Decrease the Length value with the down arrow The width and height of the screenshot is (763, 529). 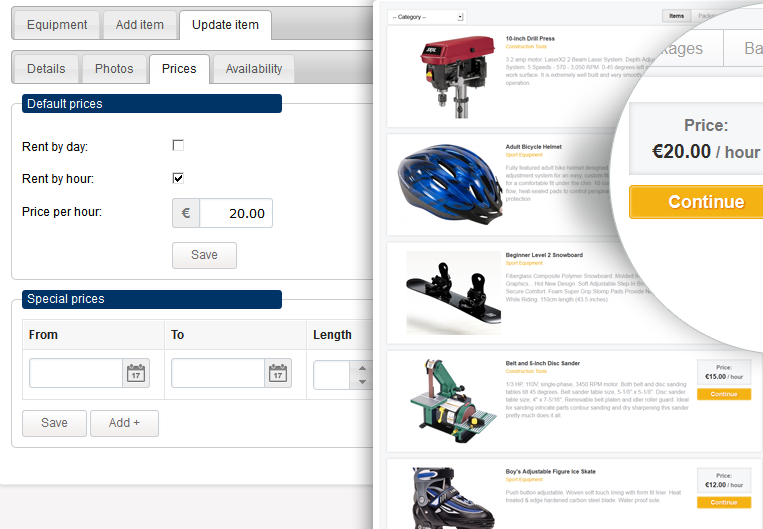click(x=362, y=382)
